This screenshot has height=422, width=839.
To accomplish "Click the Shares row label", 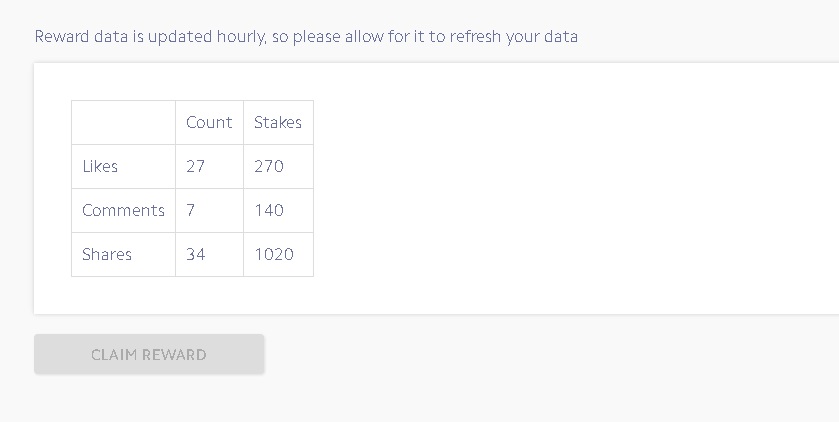I will tap(106, 254).
